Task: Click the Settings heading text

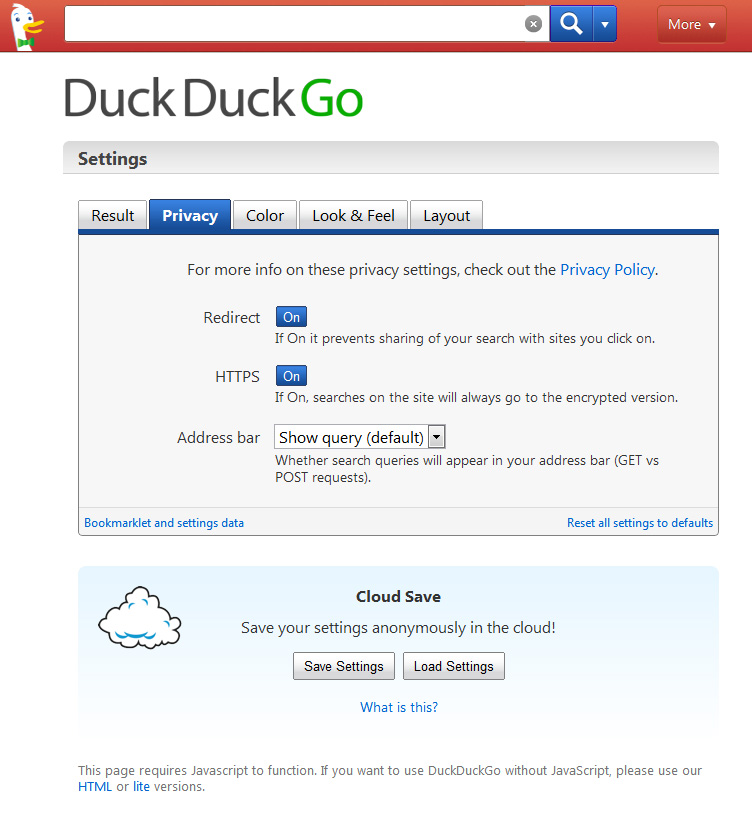Action: [x=113, y=159]
